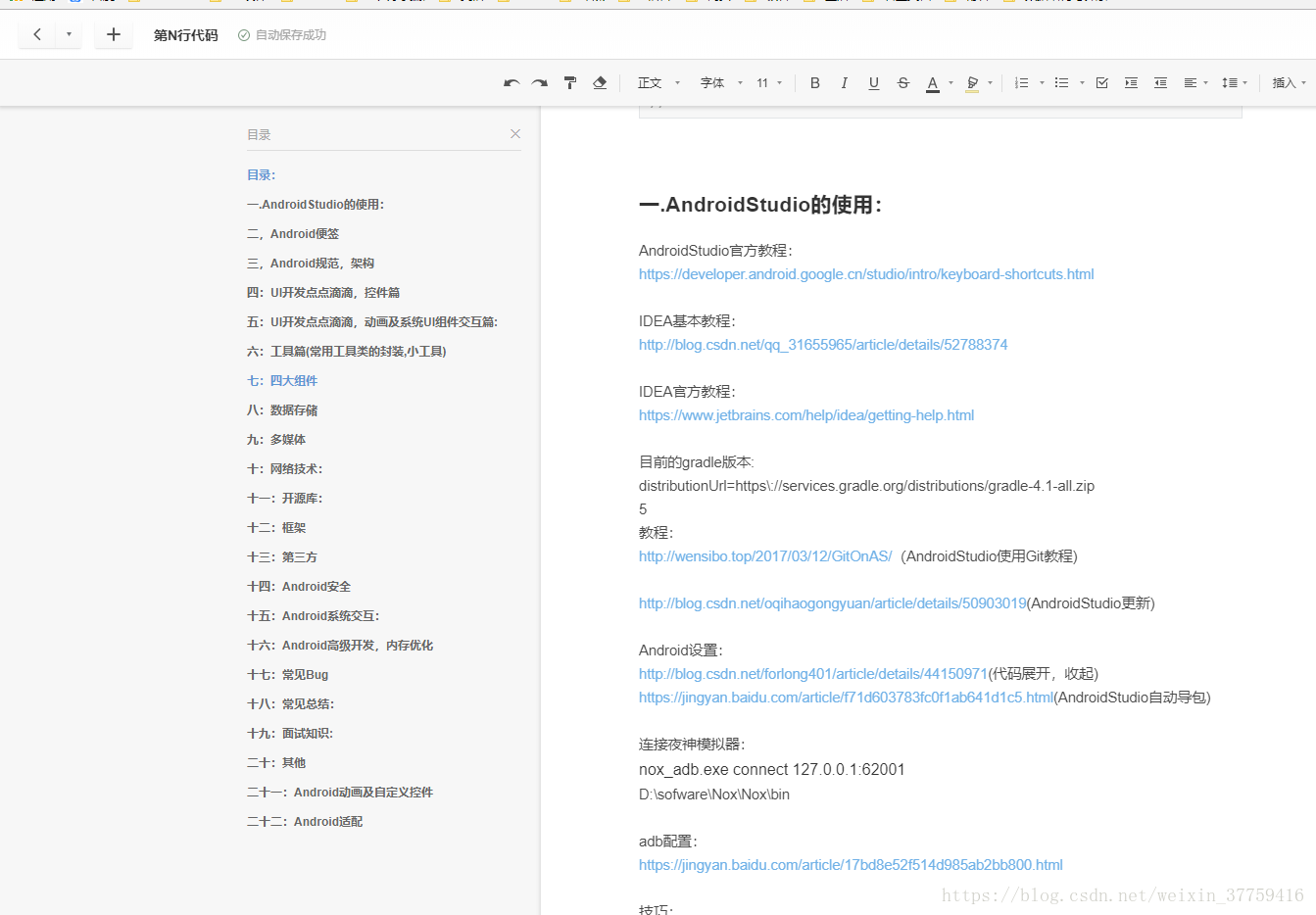
Task: Toggle strikethrough formatting
Action: (903, 83)
